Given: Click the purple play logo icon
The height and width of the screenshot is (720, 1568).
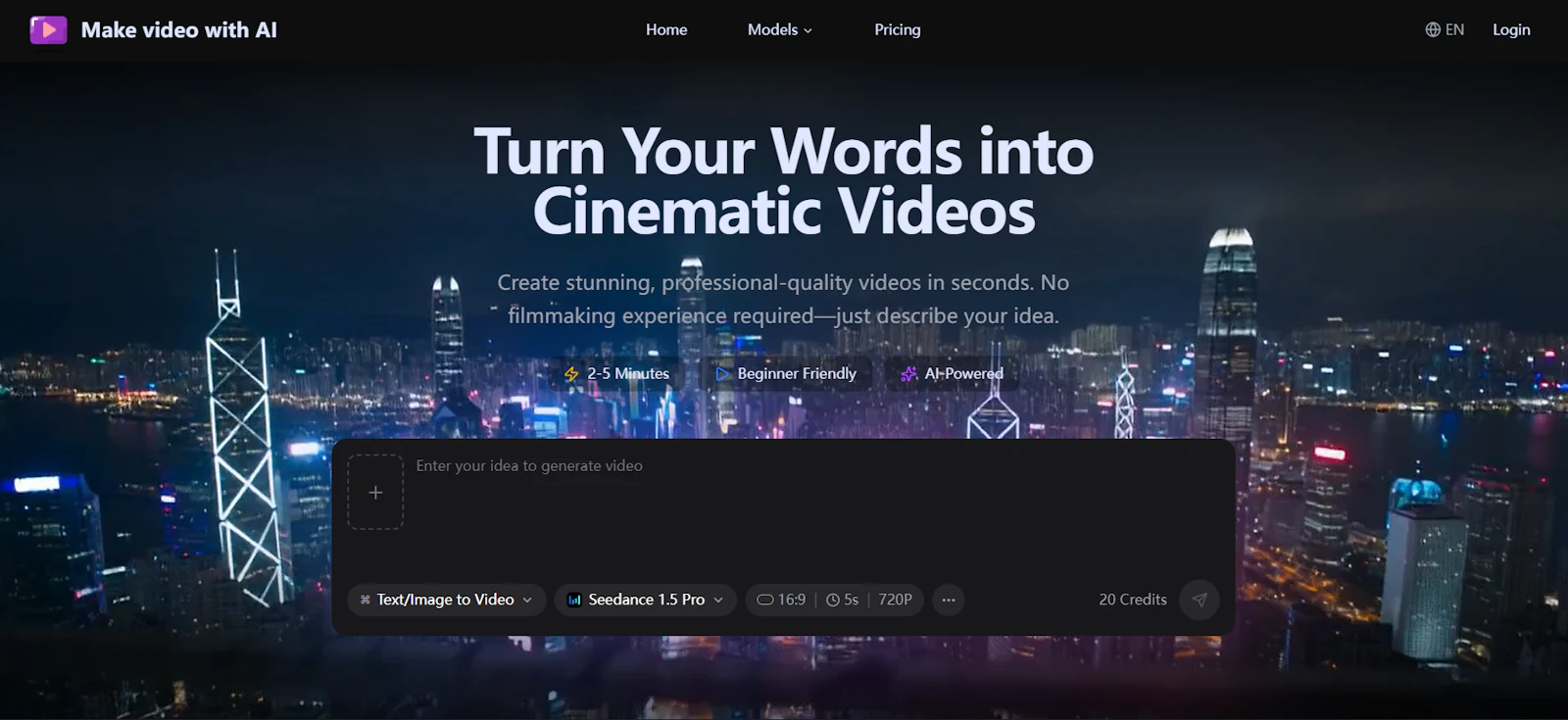Looking at the screenshot, I should (48, 29).
